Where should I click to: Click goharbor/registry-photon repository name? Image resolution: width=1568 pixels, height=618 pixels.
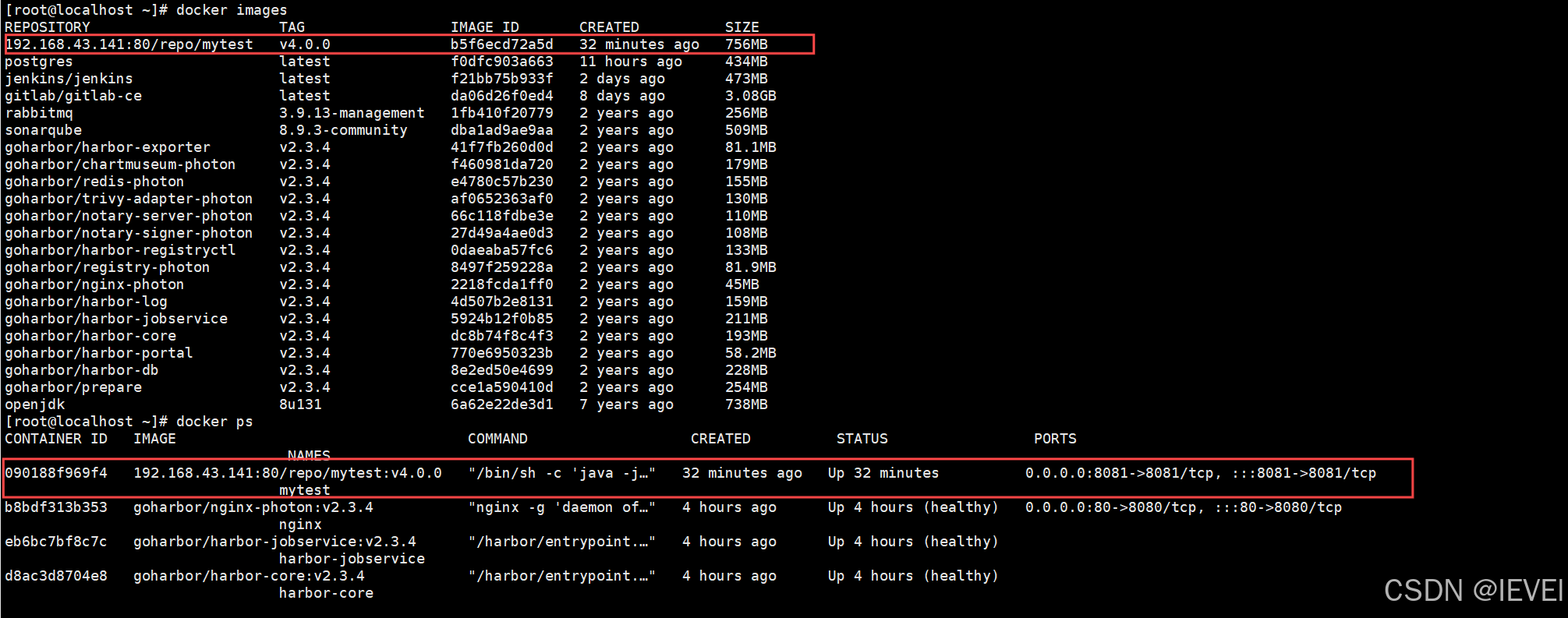108,267
